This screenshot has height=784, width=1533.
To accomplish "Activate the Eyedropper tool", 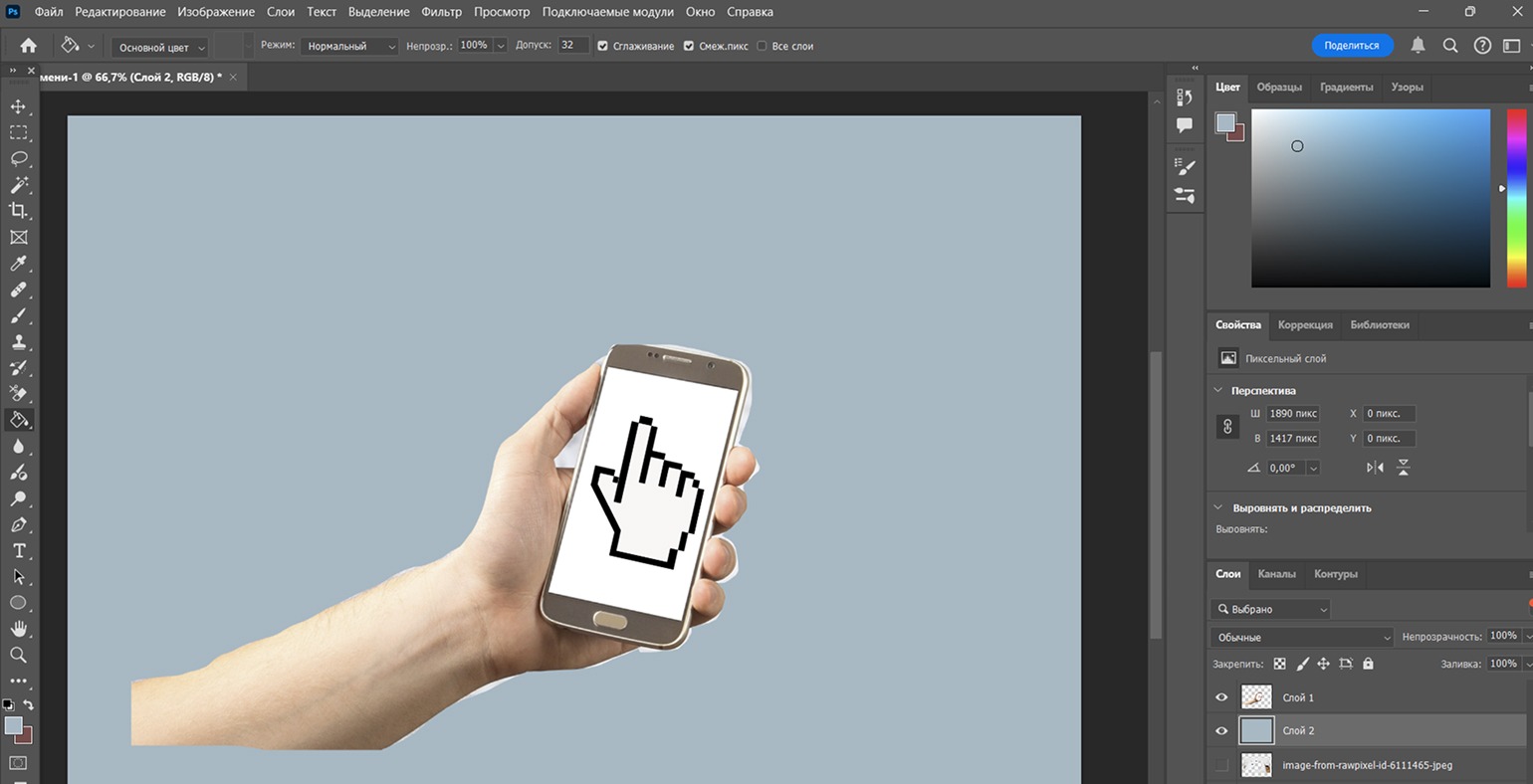I will pos(18,264).
